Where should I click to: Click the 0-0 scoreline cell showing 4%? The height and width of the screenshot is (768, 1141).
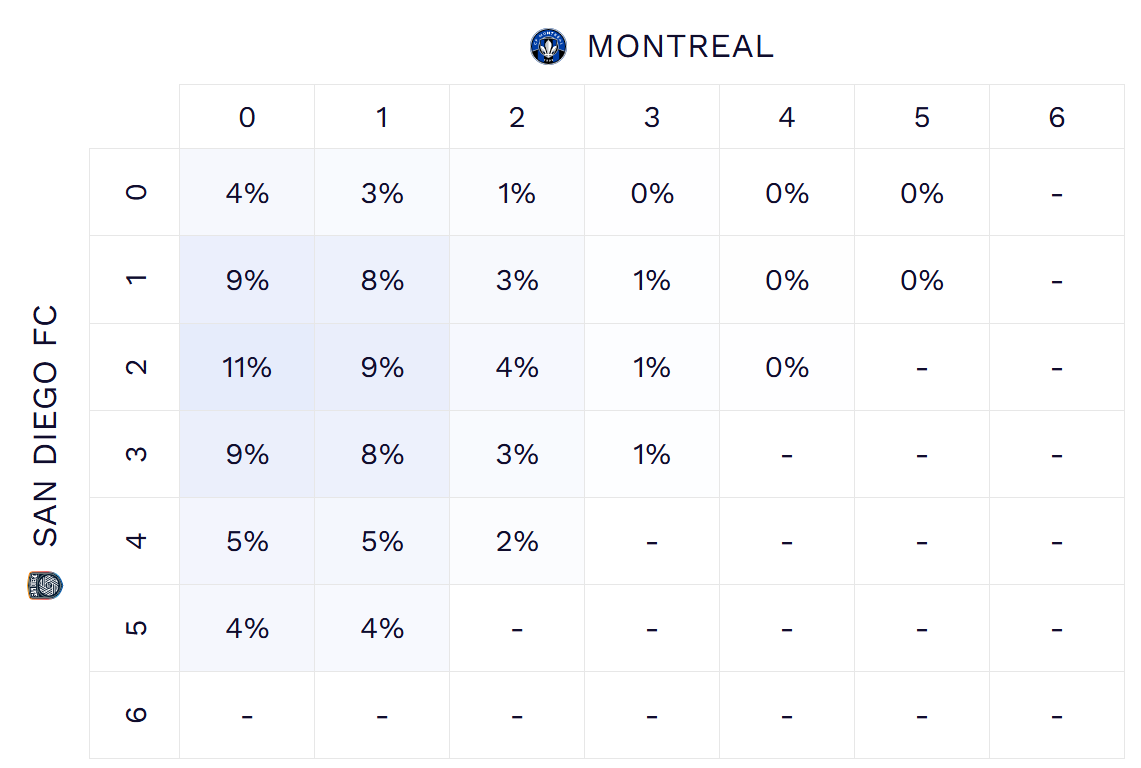tap(247, 193)
